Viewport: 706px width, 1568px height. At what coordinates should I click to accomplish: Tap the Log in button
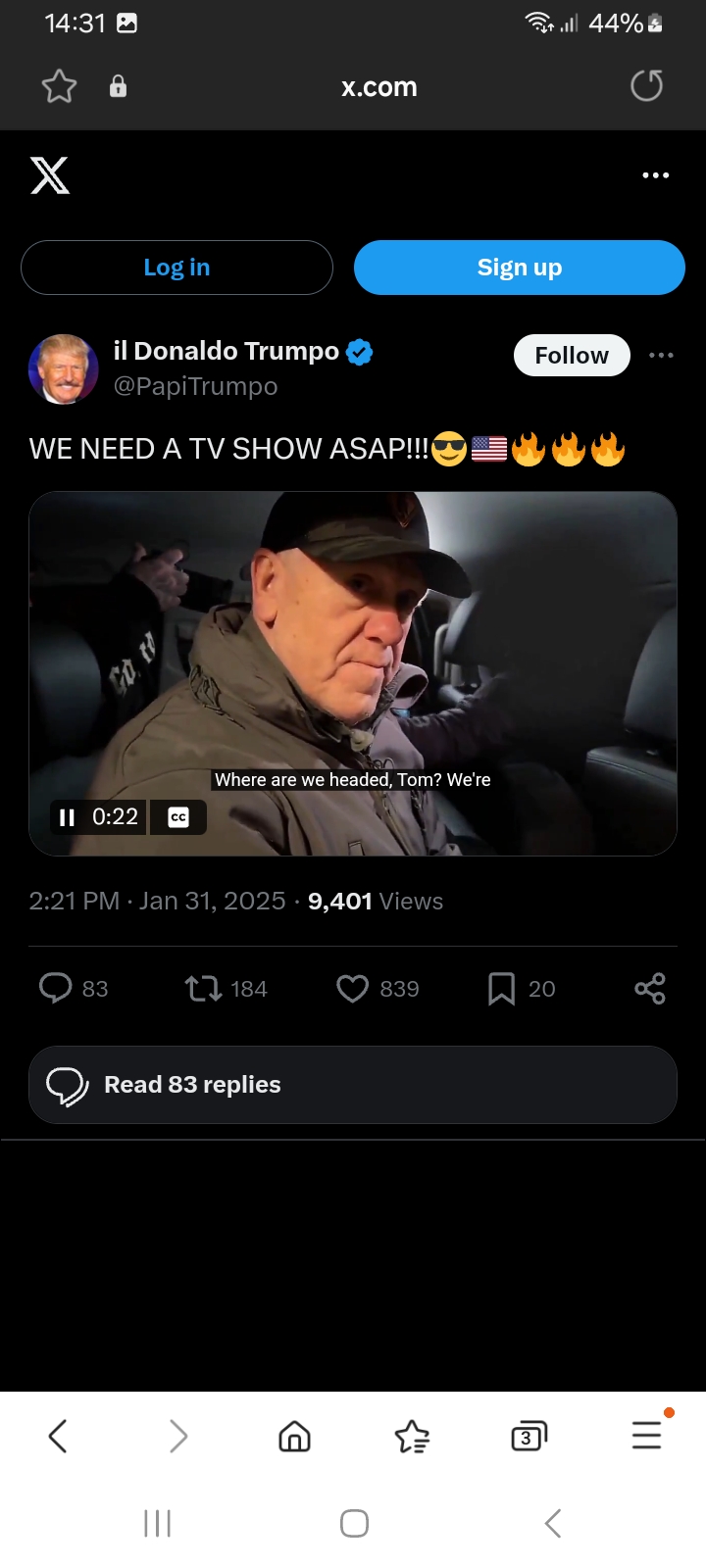click(x=176, y=268)
